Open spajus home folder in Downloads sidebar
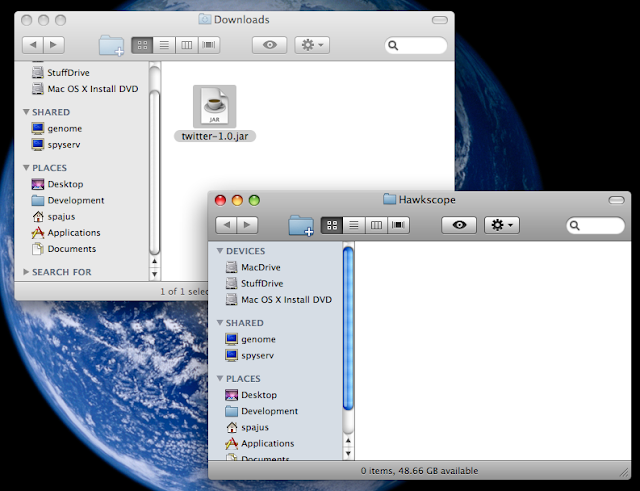The width and height of the screenshot is (640, 491). pyautogui.click(x=61, y=216)
